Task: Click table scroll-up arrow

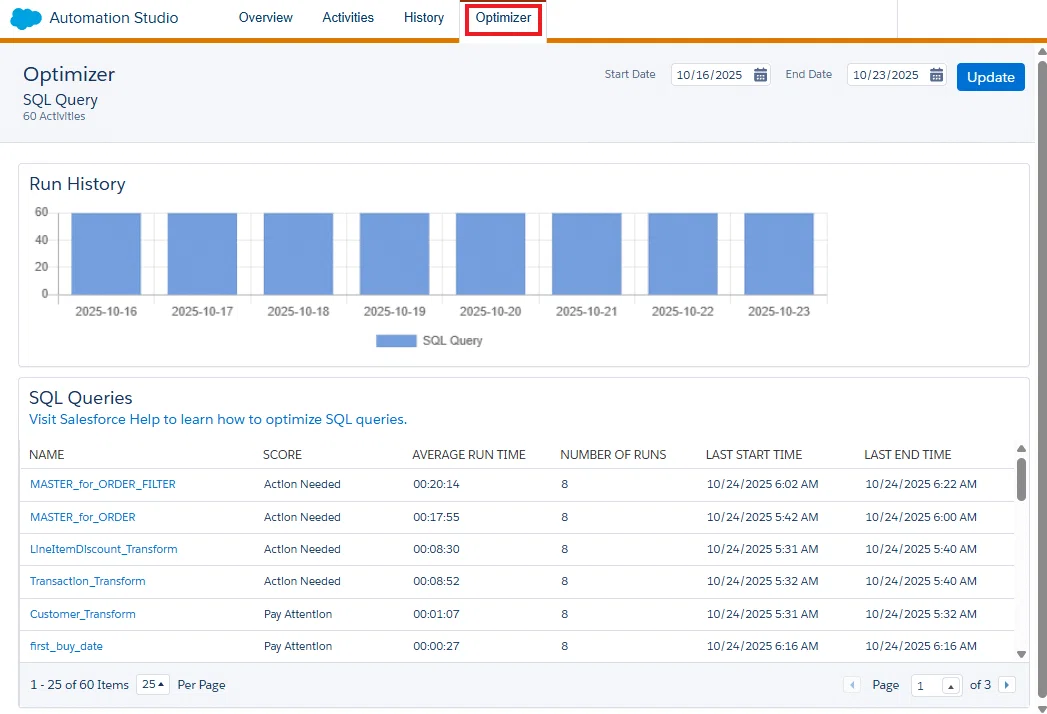Action: (x=1021, y=448)
